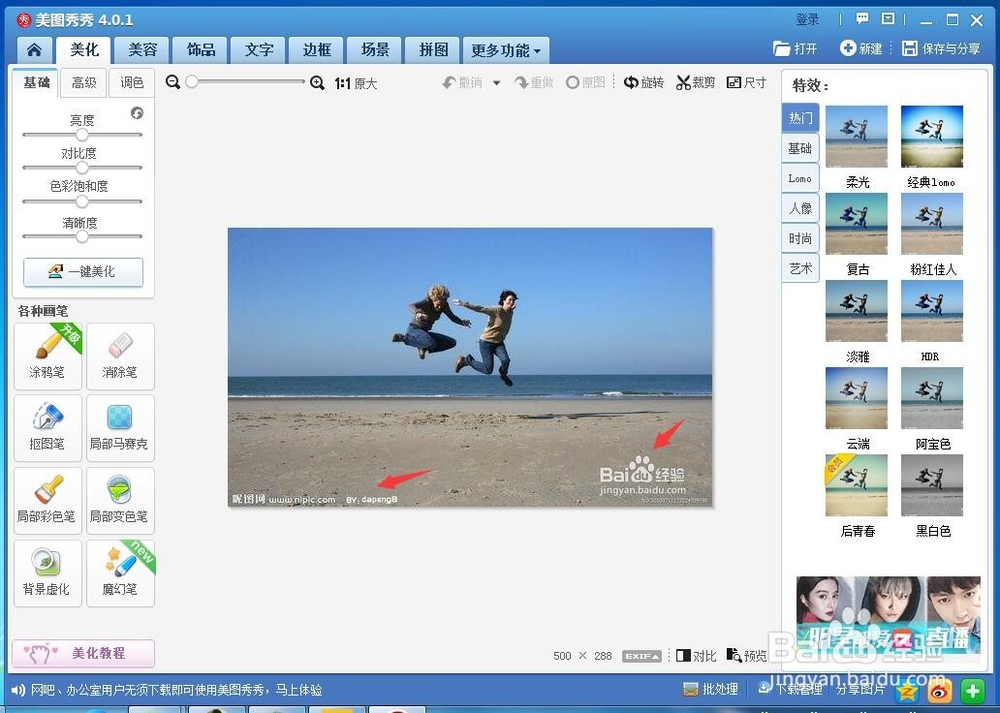
Task: Open 批处理 batch processing
Action: (711, 690)
